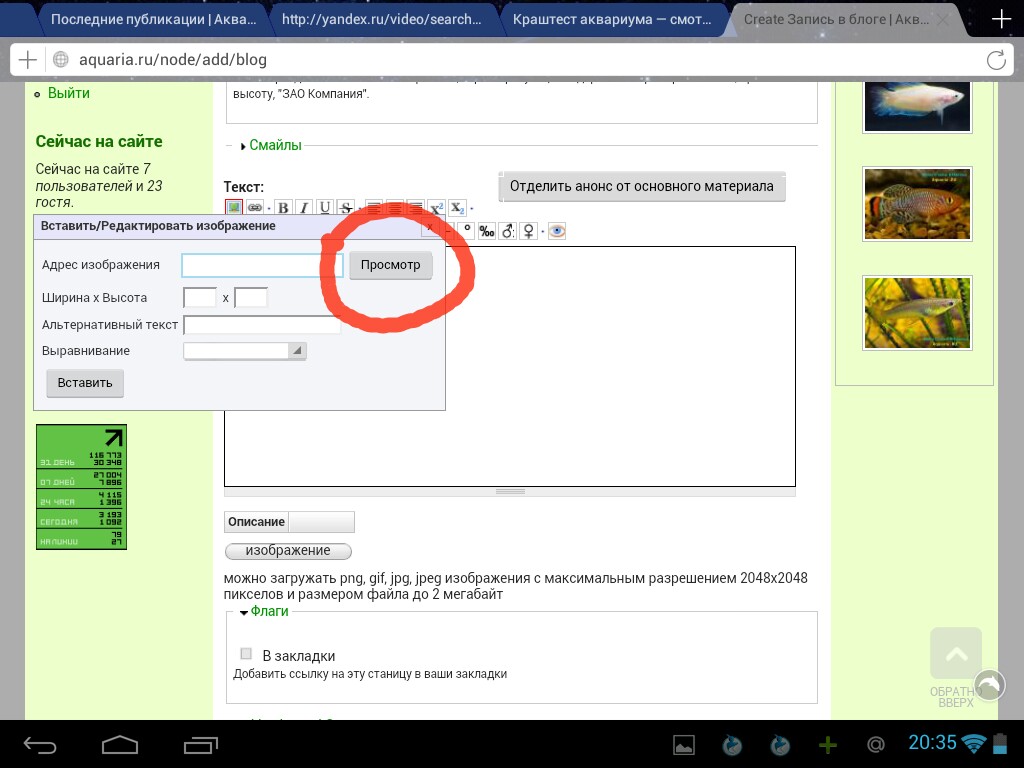Viewport: 1024px width, 768px height.
Task: Open a new browser tab
Action: pyautogui.click(x=1001, y=19)
